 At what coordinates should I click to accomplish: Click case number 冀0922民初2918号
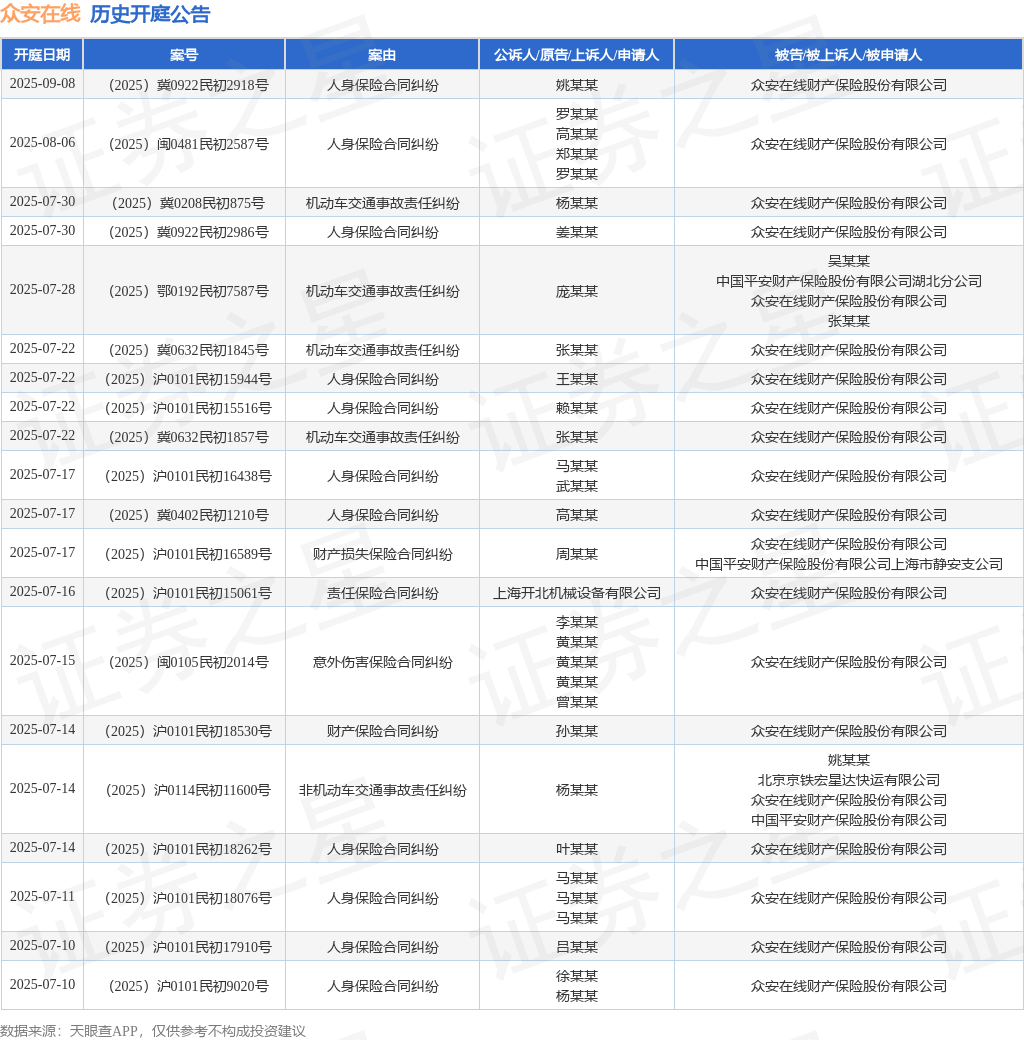point(189,85)
